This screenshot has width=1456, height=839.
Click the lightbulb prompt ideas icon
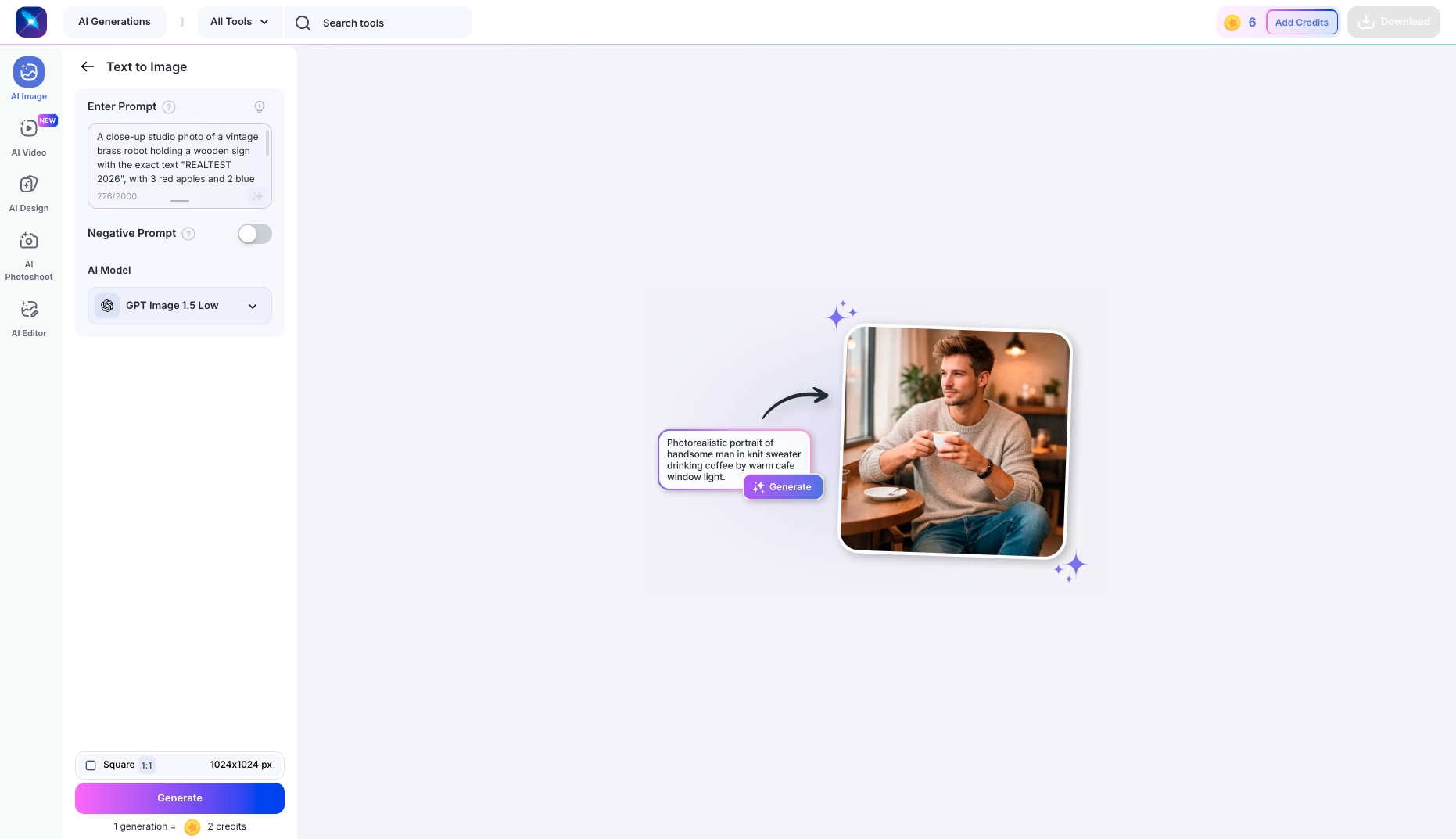coord(260,107)
